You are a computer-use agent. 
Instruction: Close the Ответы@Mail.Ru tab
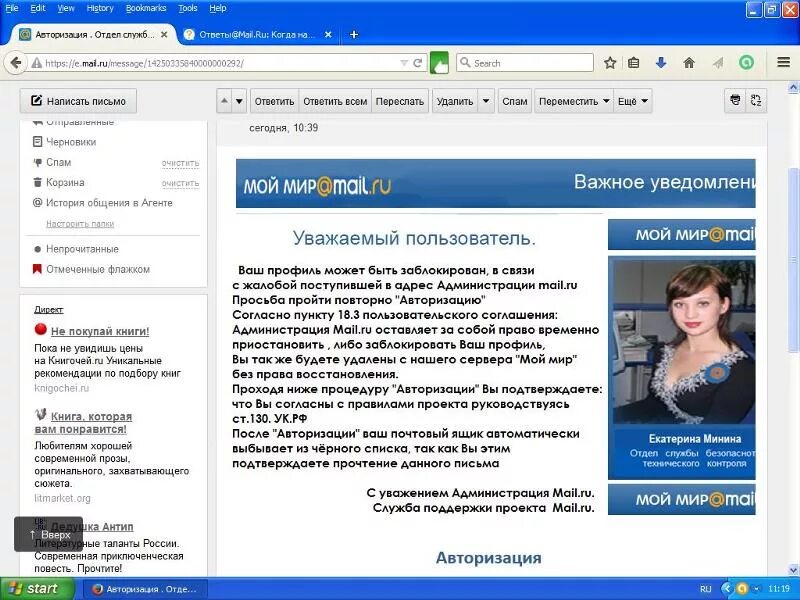pos(328,35)
